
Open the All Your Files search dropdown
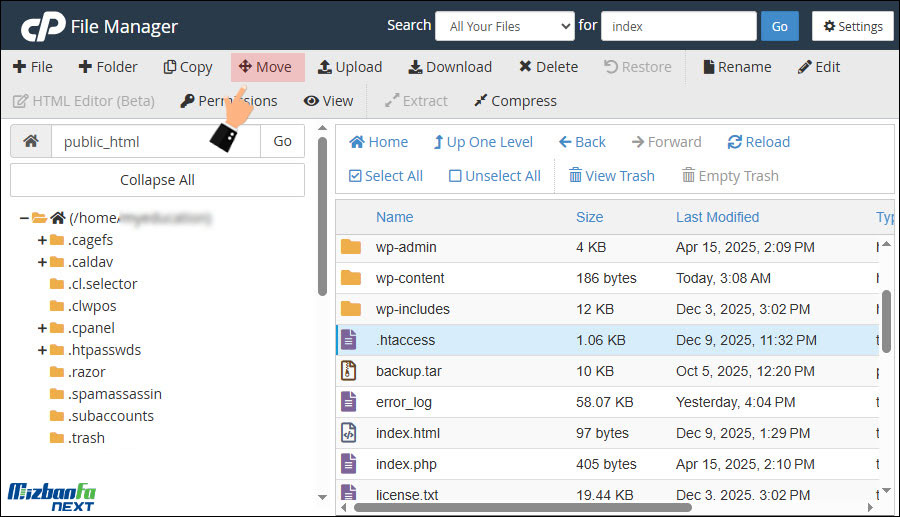pos(504,26)
